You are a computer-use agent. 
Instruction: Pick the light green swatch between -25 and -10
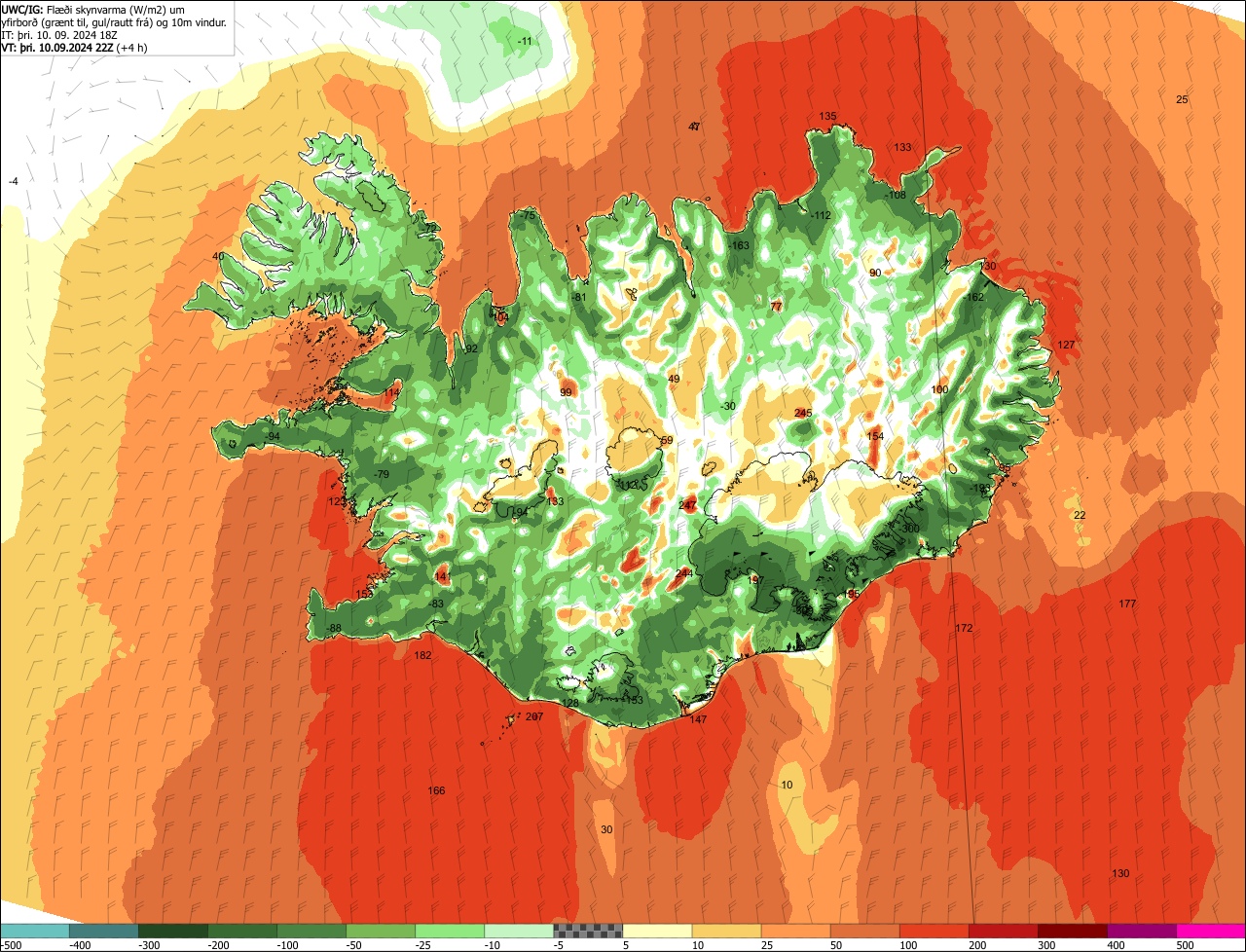(450, 931)
